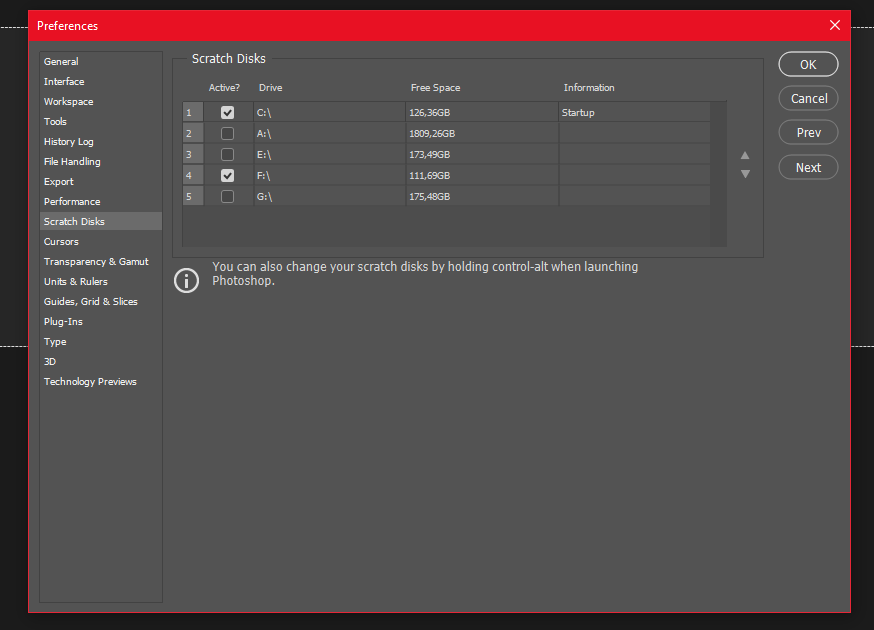Enable the E:\ drive as scratch disk
Viewport: 874px width, 630px height.
click(227, 154)
